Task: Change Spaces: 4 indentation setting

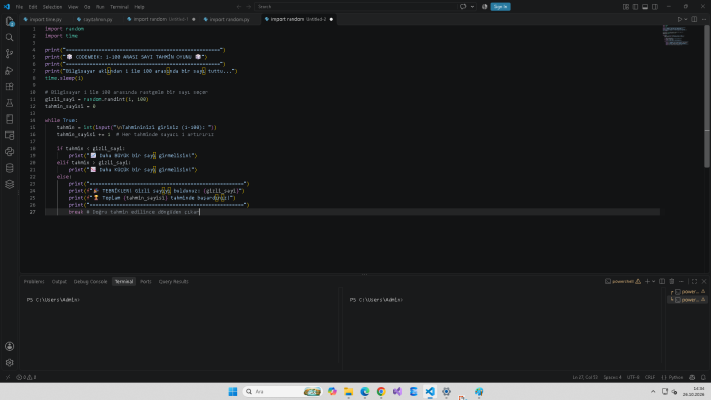Action: 612,377
